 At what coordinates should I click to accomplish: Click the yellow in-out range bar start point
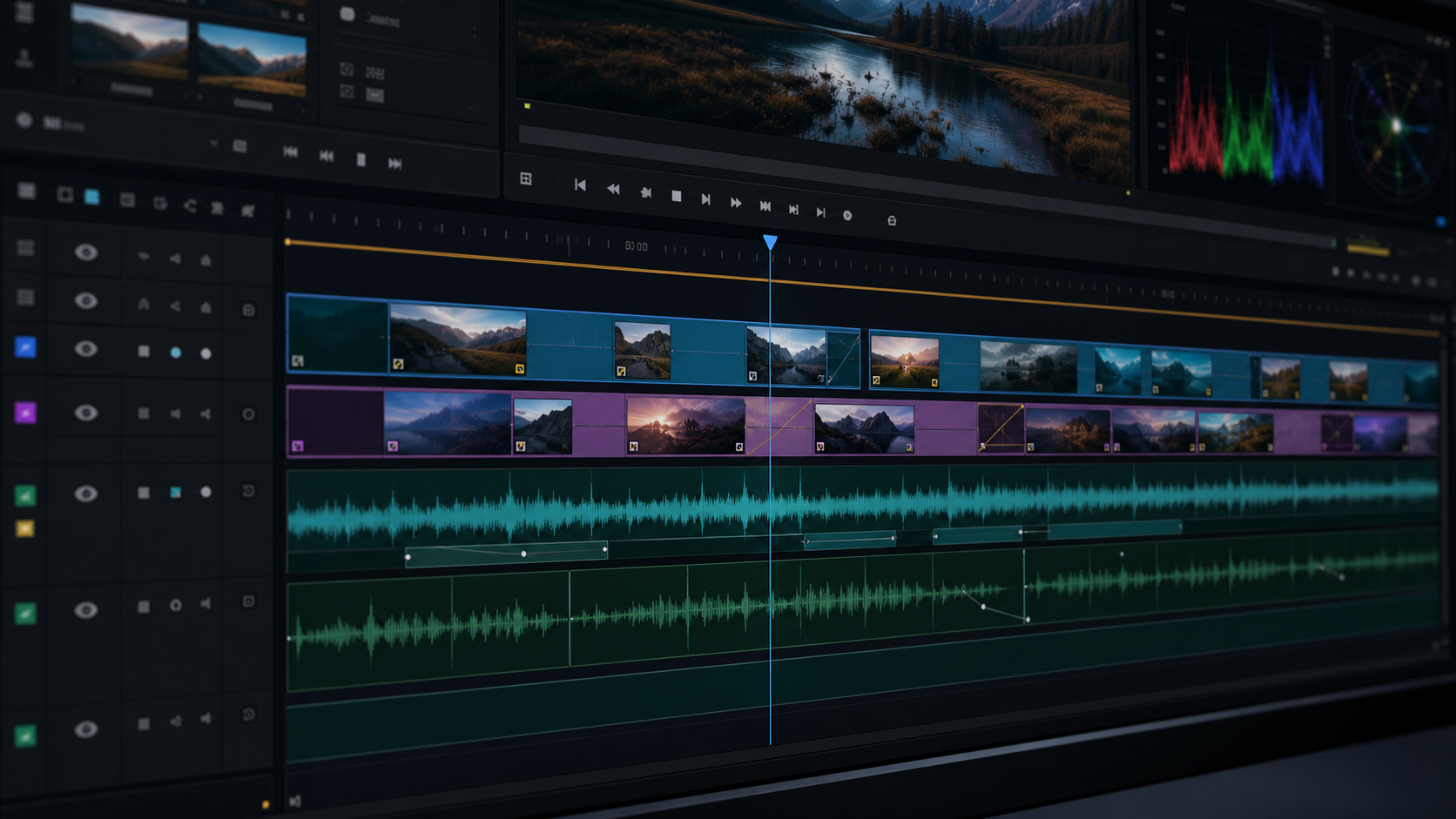coord(288,242)
